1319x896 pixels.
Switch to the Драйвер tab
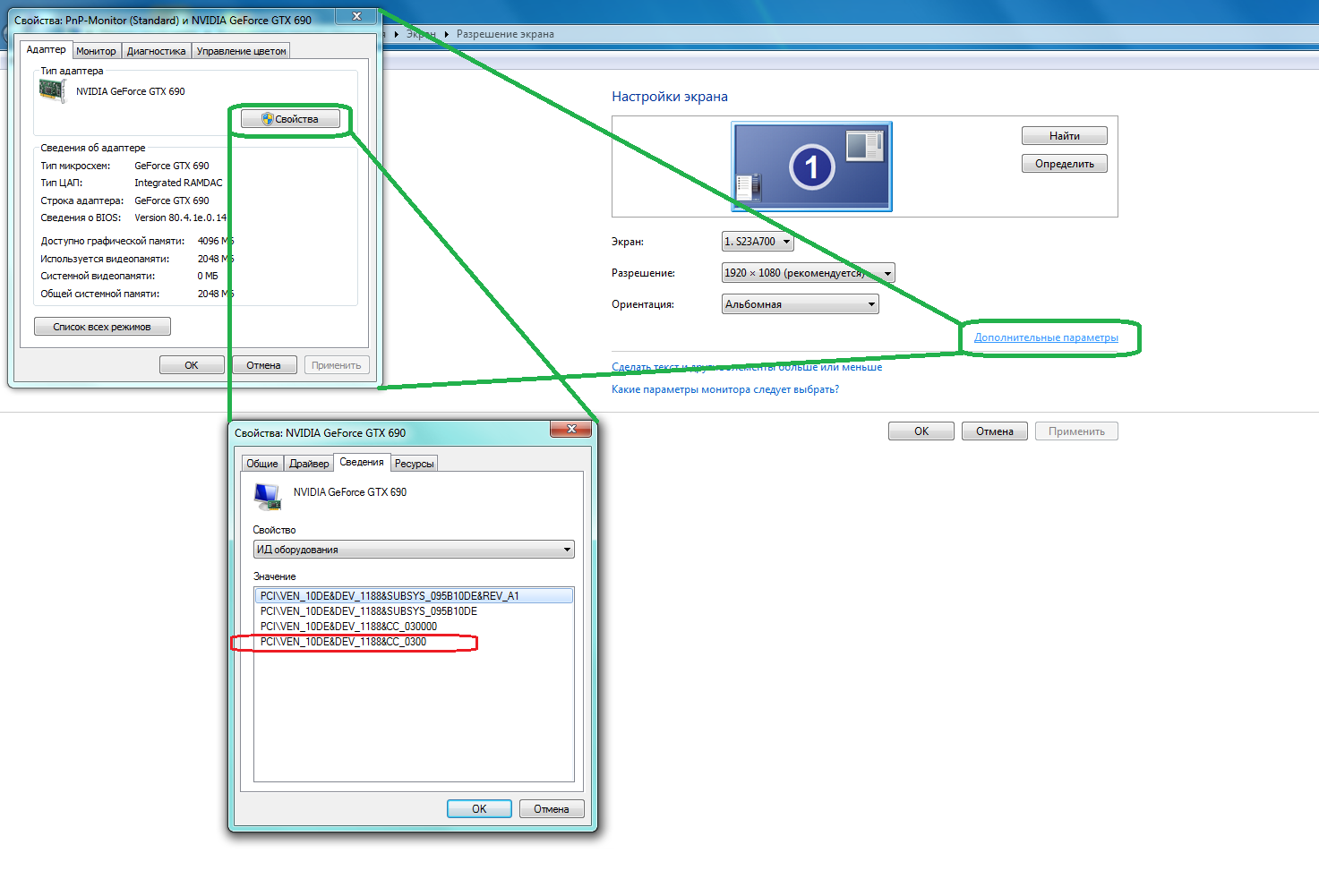click(309, 464)
